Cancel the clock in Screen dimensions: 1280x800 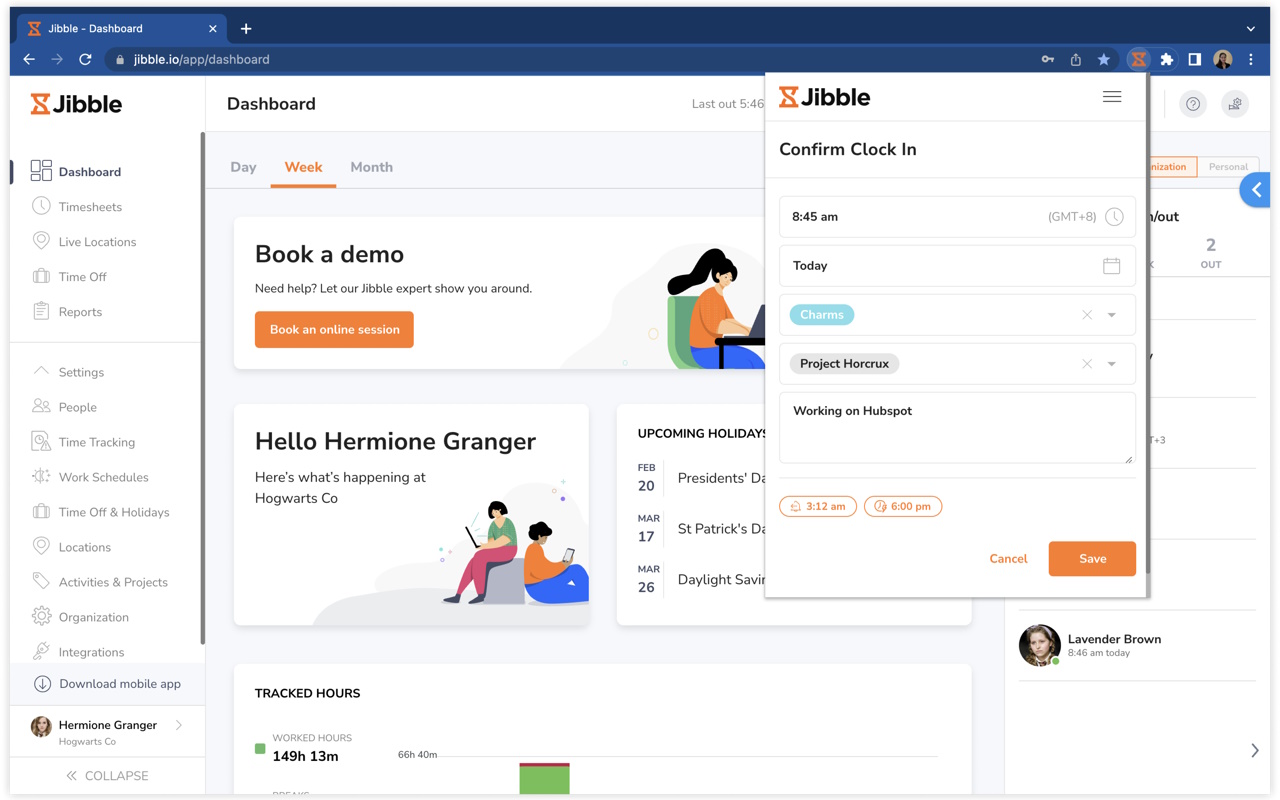(1008, 559)
